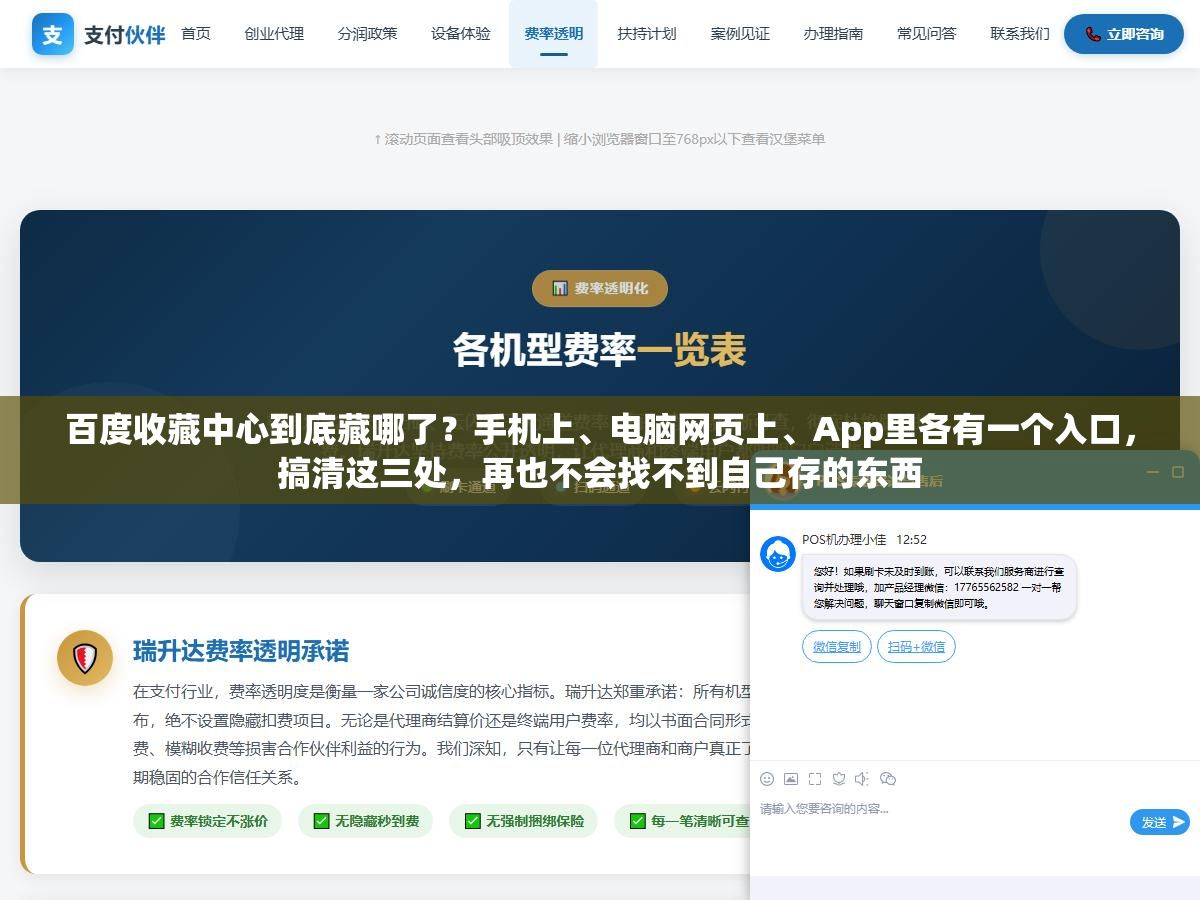The width and height of the screenshot is (1200, 900).
Task: Click the 费率锁定不涨价 check badge
Action: pyautogui.click(x=208, y=821)
